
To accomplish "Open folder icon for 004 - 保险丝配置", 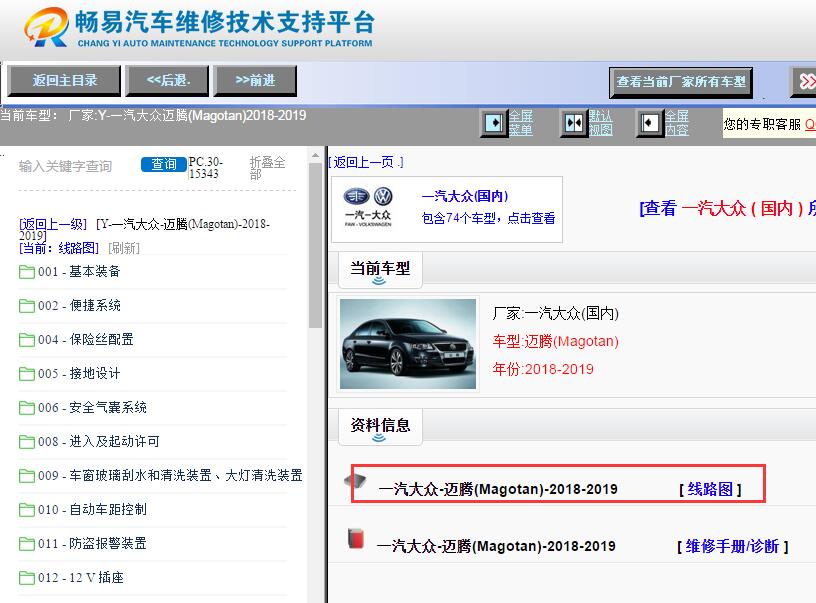I will pyautogui.click(x=27, y=340).
